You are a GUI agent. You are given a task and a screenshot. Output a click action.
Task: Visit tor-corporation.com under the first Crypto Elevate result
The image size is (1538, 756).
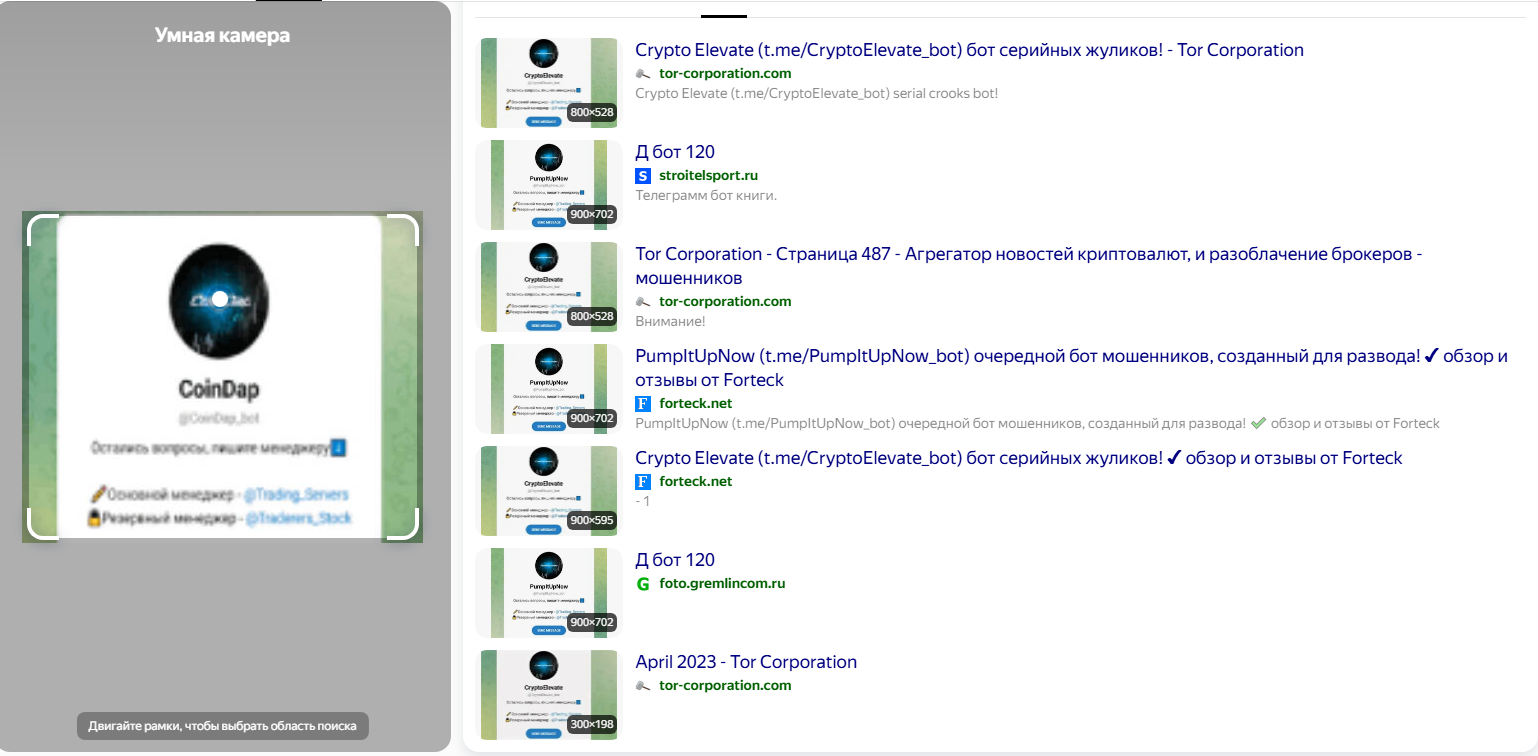point(725,74)
